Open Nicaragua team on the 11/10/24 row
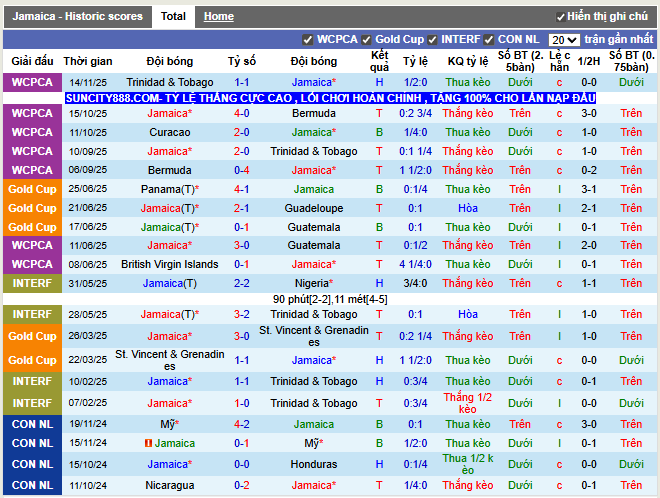The width and height of the screenshot is (660, 498). tap(170, 485)
